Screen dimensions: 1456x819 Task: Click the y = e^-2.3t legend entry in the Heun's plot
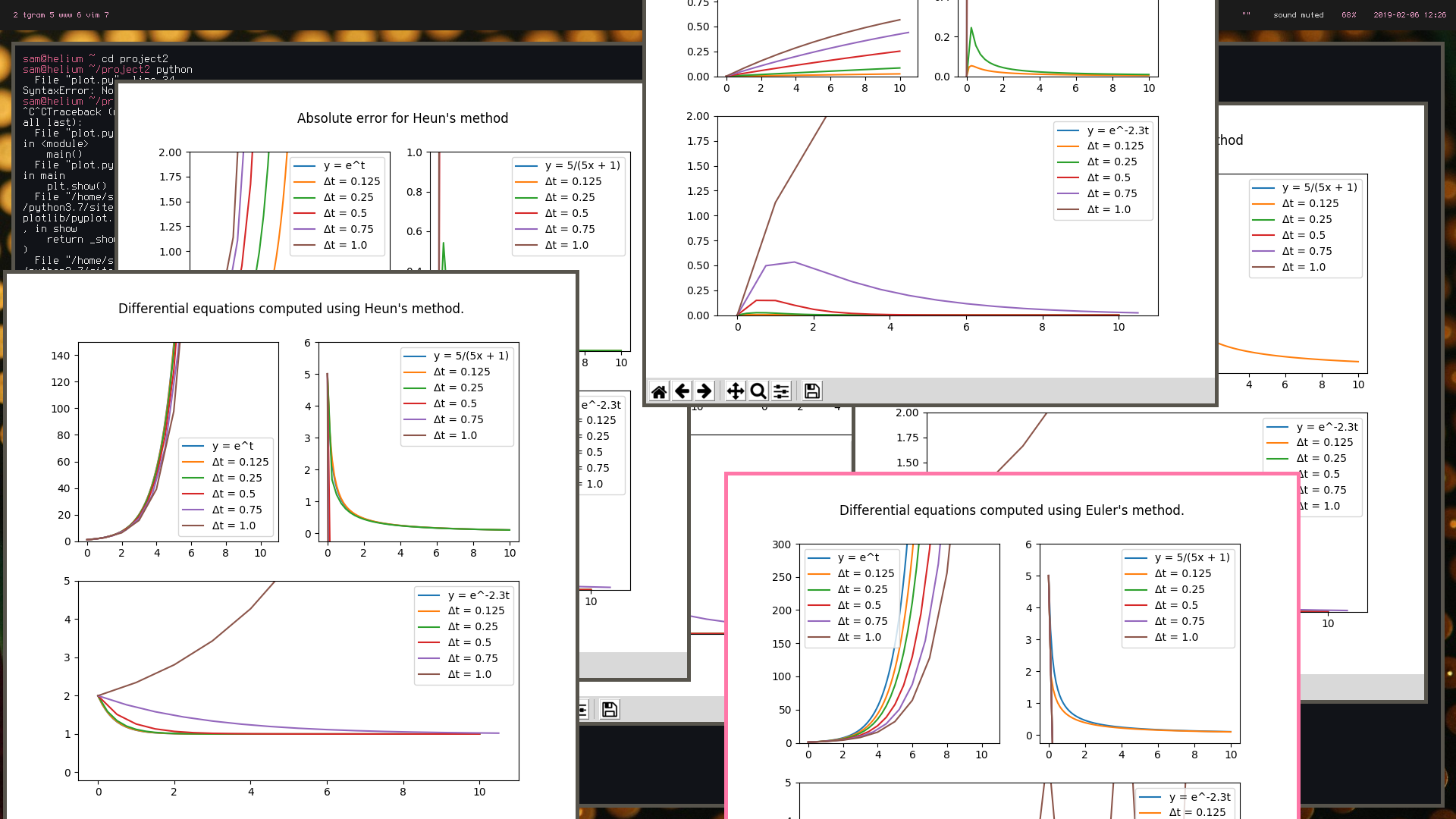point(478,595)
